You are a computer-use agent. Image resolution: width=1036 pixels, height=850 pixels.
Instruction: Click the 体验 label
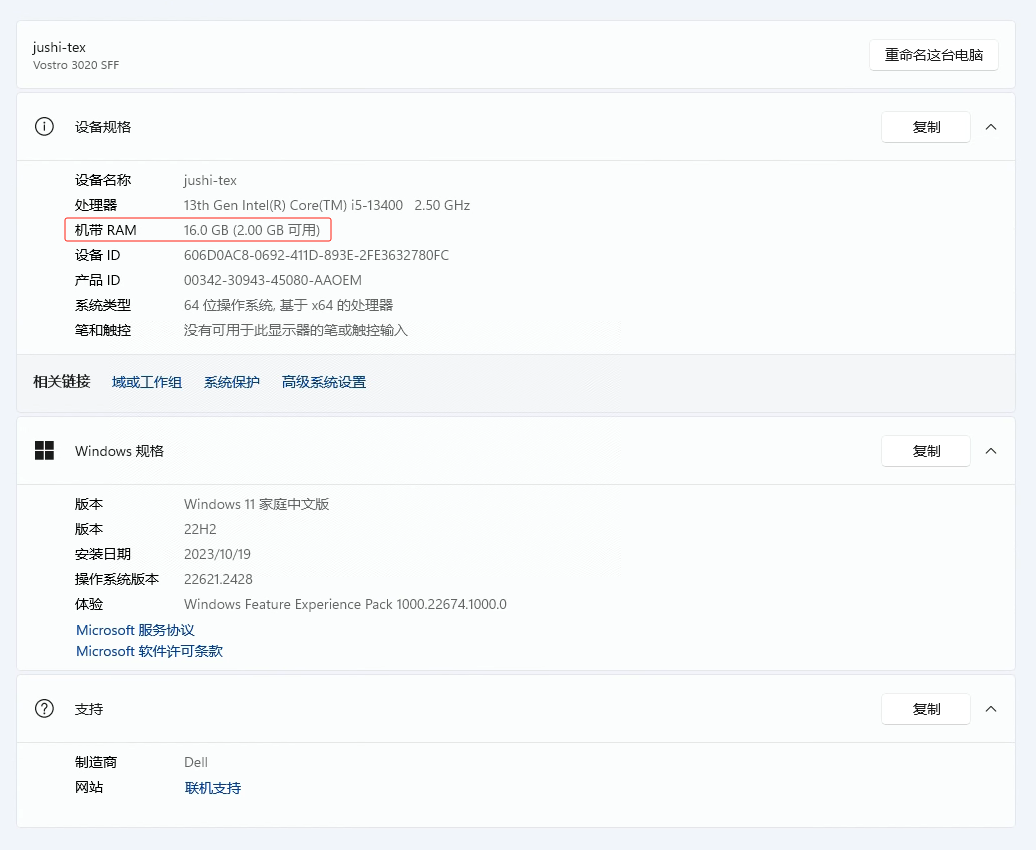coord(89,604)
